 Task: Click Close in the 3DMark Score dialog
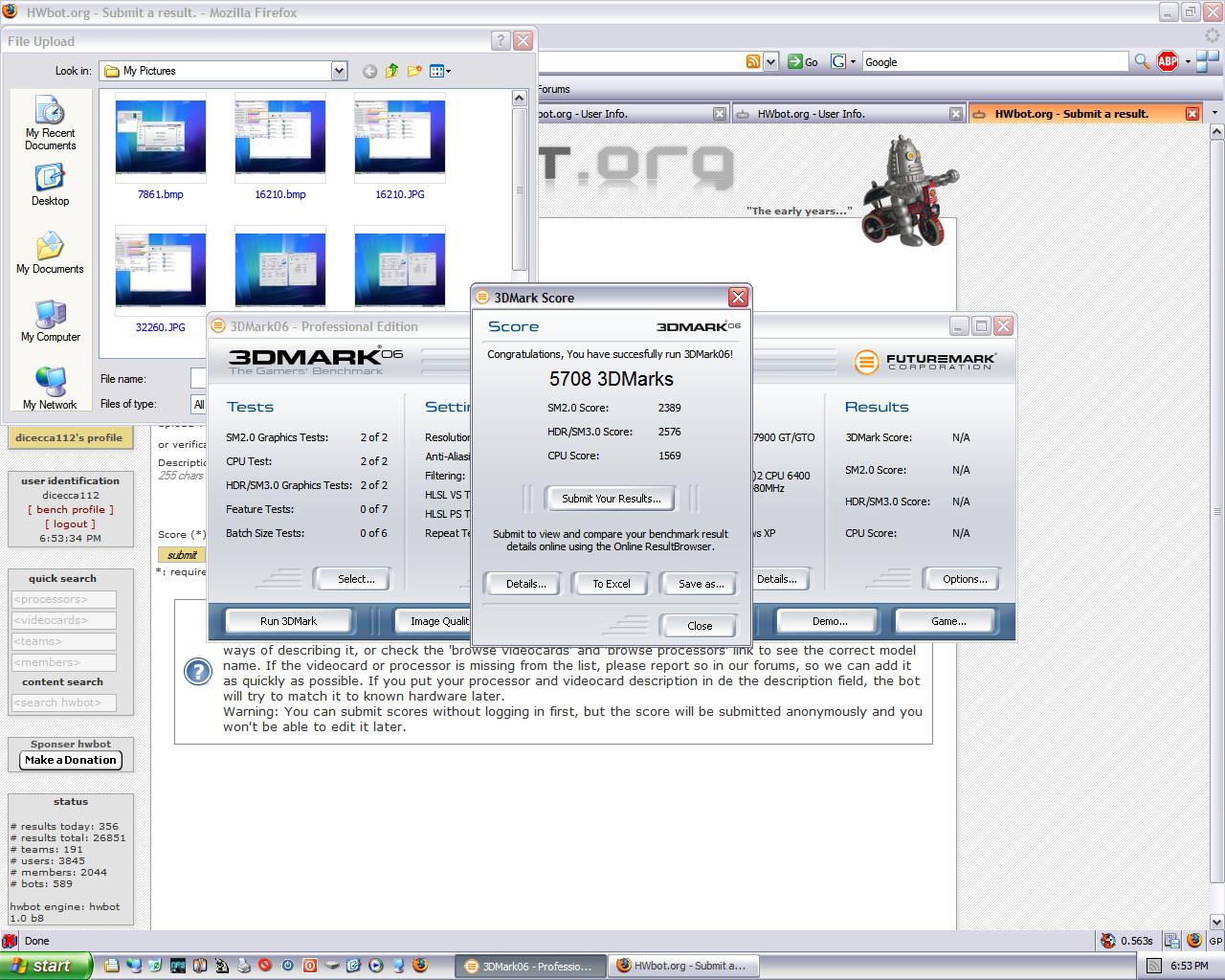point(699,626)
